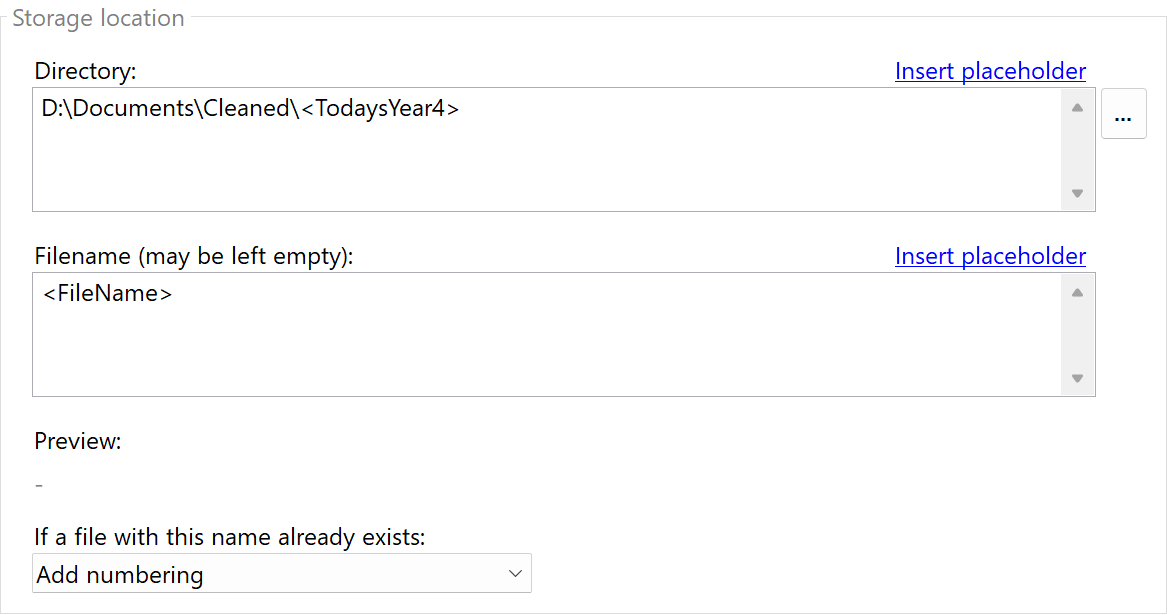The width and height of the screenshot is (1167, 615).
Task: Click the 'Storage location' group heading
Action: click(x=98, y=18)
